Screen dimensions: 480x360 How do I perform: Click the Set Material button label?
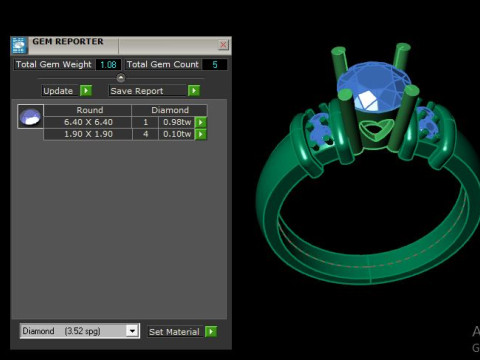coord(175,332)
